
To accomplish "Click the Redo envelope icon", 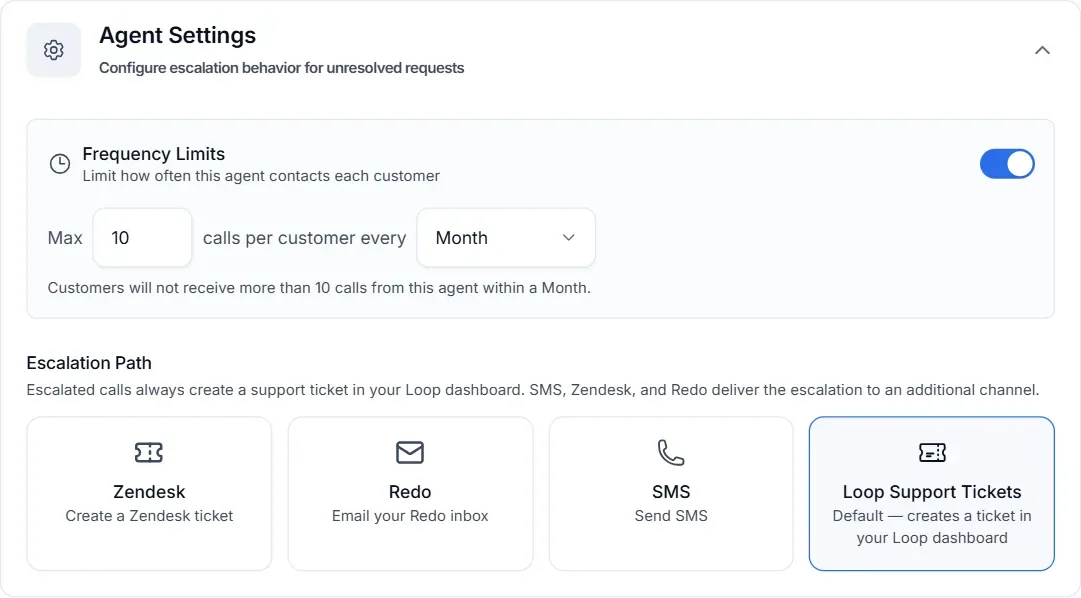I will pyautogui.click(x=410, y=452).
